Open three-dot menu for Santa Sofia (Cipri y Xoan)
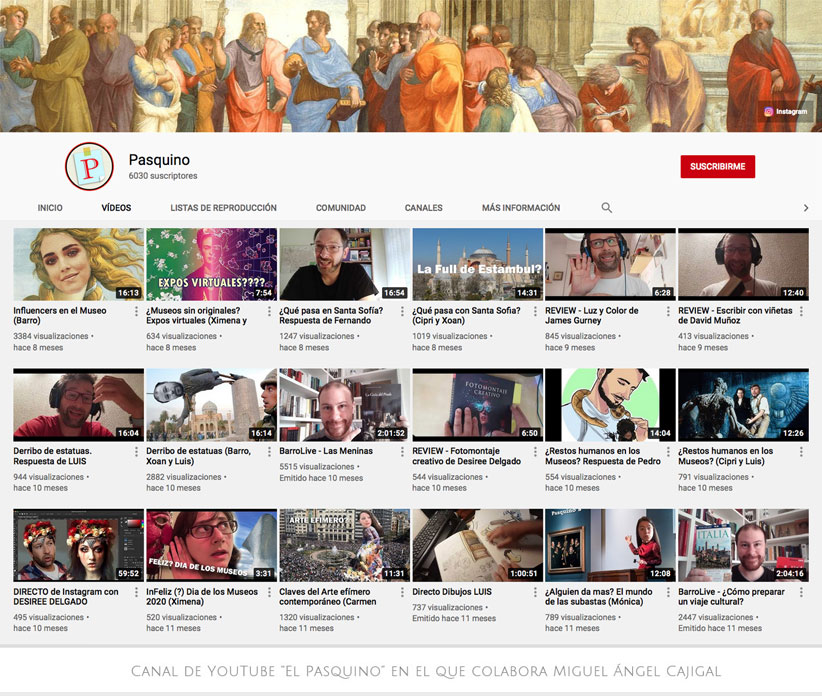The width and height of the screenshot is (822, 696). tap(535, 311)
